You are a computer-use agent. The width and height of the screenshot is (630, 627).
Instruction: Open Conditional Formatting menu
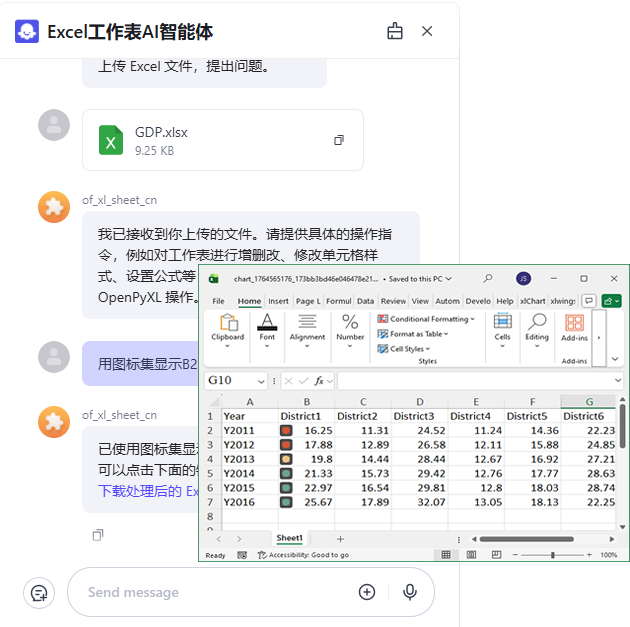425,319
